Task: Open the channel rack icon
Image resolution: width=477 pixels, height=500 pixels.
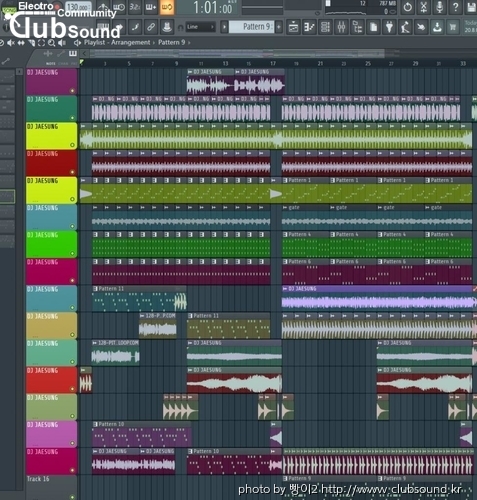Action: [x=325, y=27]
